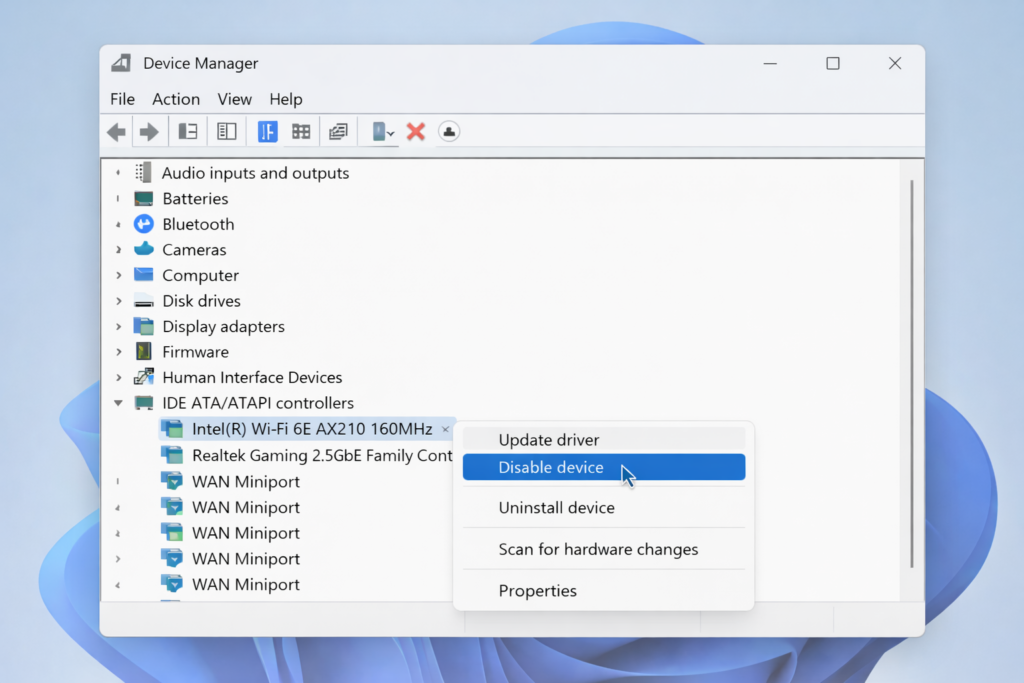Screen dimensions: 1024x683
Task: Click the Forward arrow toolbar icon
Action: coord(149,132)
